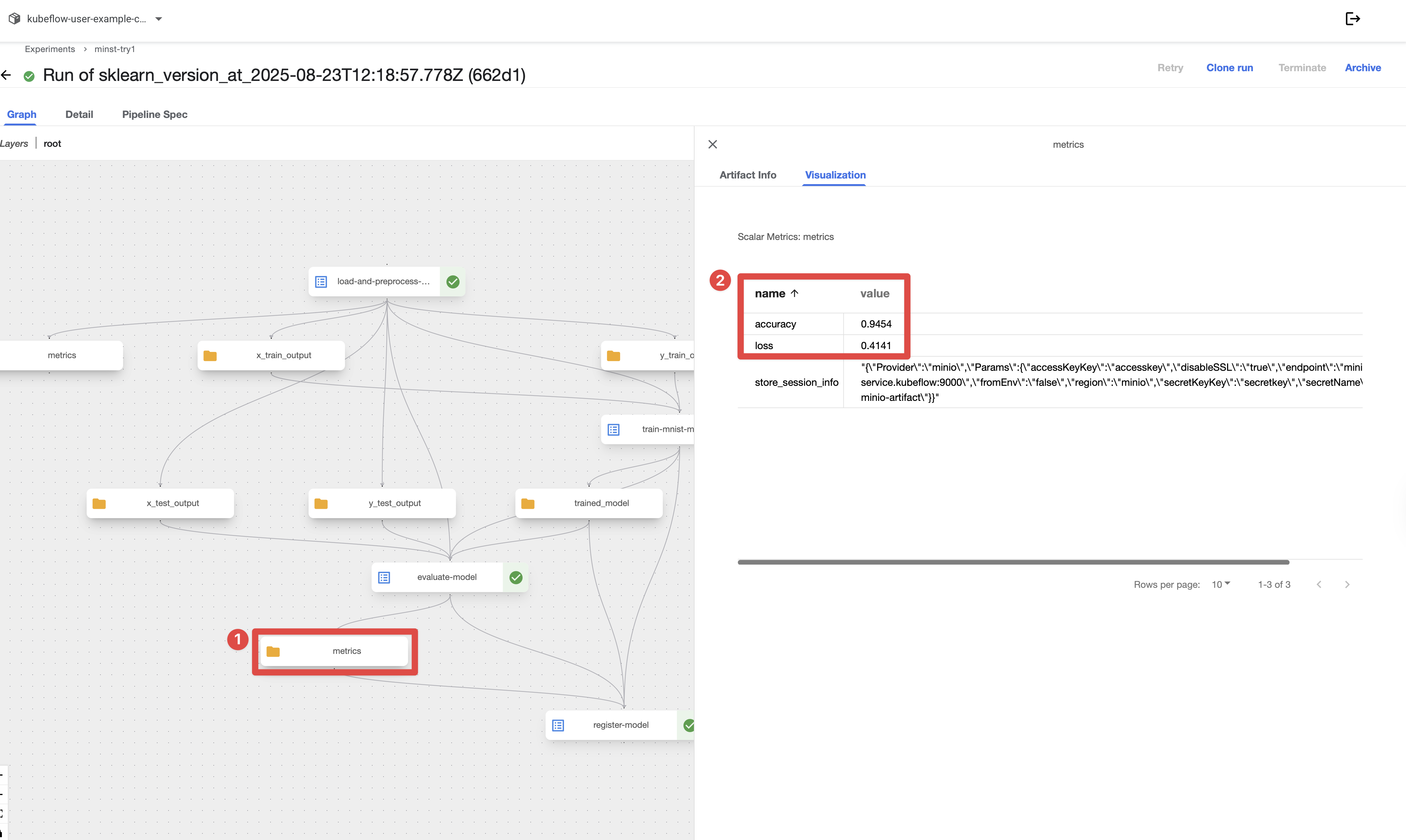1406x840 pixels.
Task: Click the register-model task icon
Action: (558, 725)
